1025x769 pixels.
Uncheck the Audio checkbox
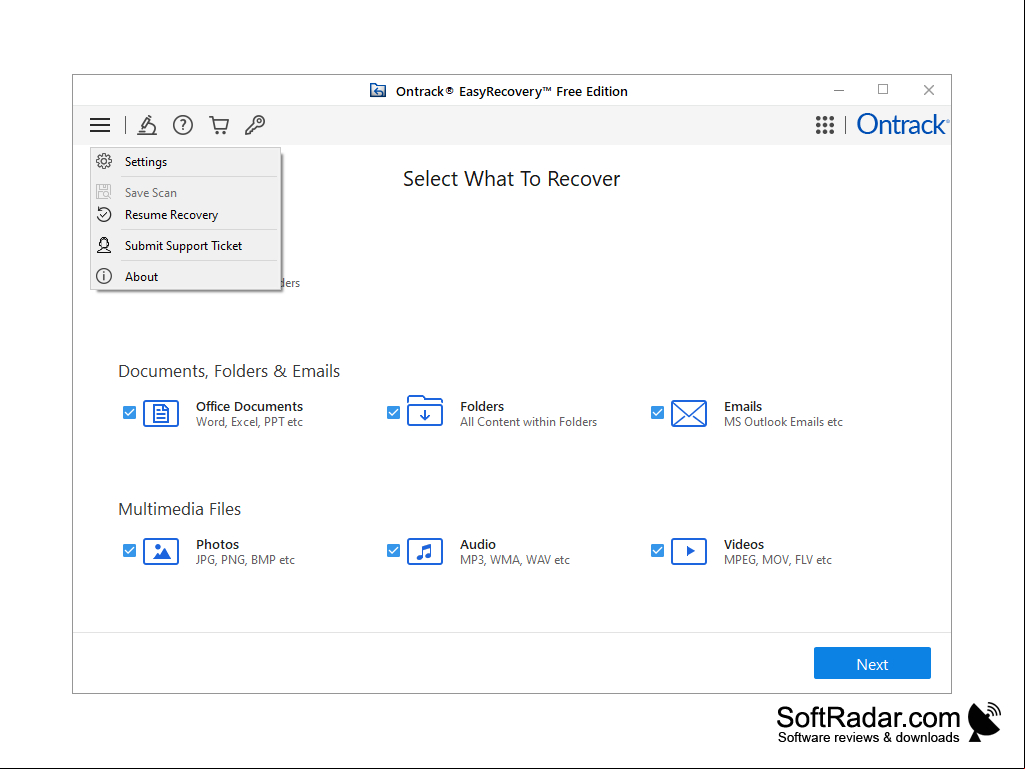394,551
